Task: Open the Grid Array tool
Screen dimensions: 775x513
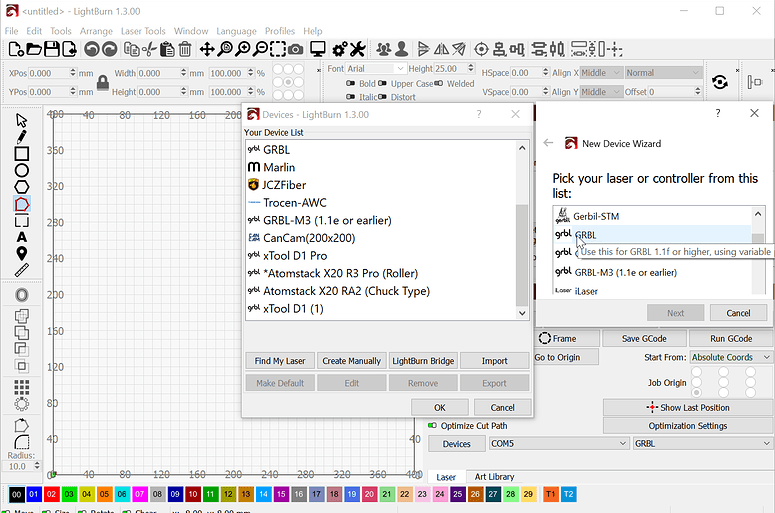Action: tap(21, 386)
